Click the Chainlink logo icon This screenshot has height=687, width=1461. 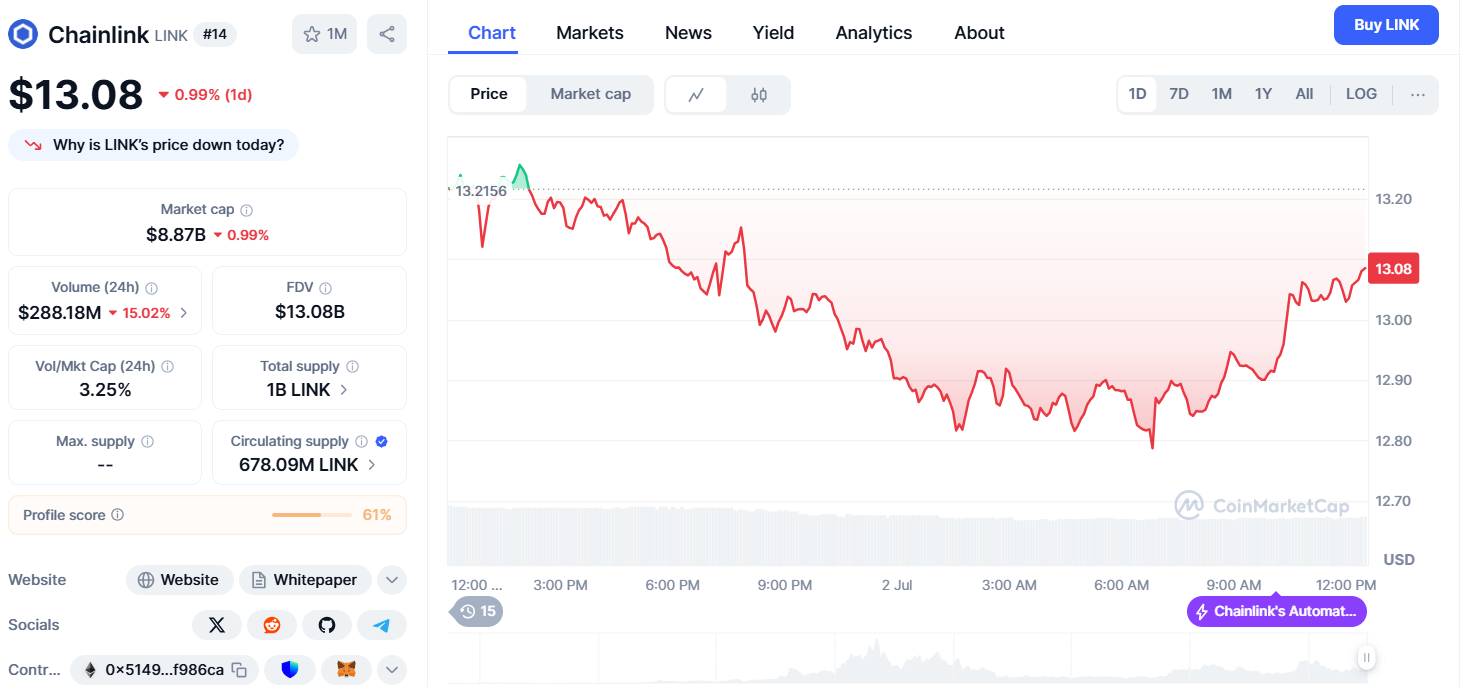(23, 34)
